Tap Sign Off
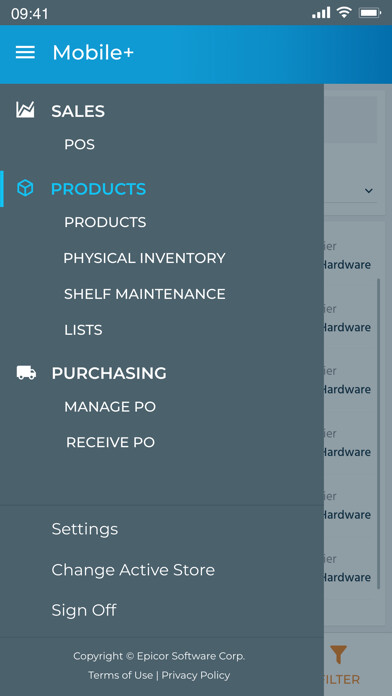 point(84,610)
